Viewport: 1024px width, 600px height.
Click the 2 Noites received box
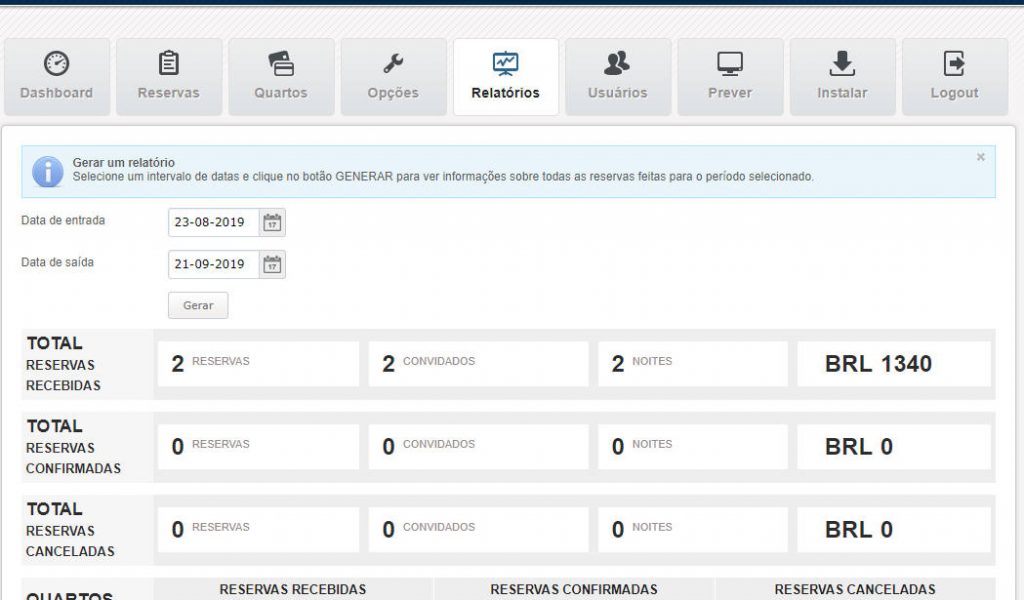[692, 364]
